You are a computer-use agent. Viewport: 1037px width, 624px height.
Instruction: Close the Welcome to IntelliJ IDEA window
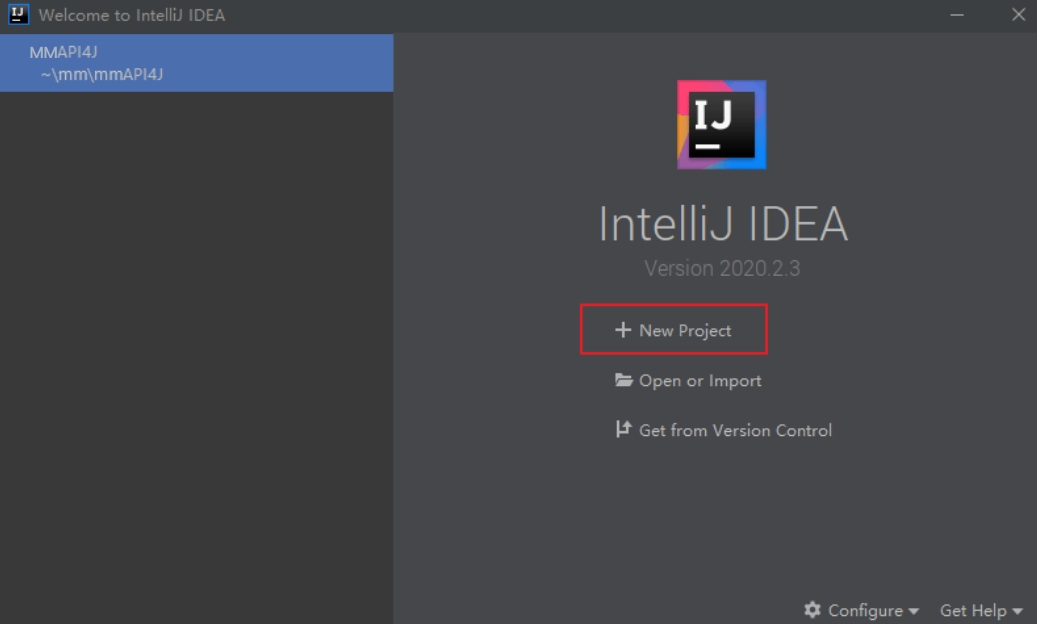point(1018,15)
